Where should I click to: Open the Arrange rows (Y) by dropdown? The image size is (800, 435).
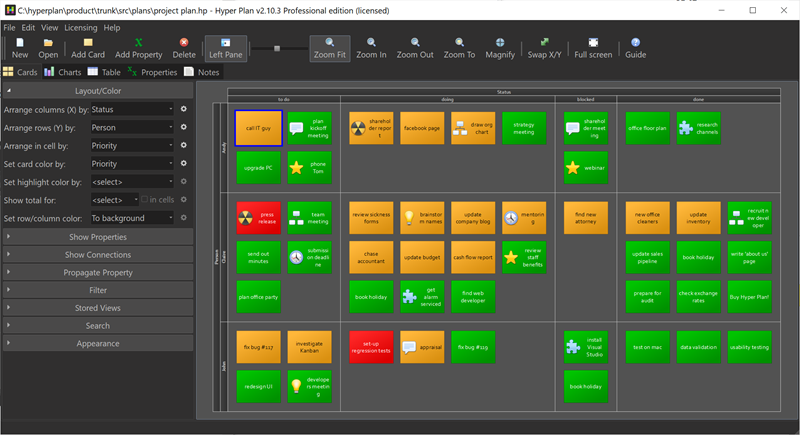pyautogui.click(x=131, y=127)
